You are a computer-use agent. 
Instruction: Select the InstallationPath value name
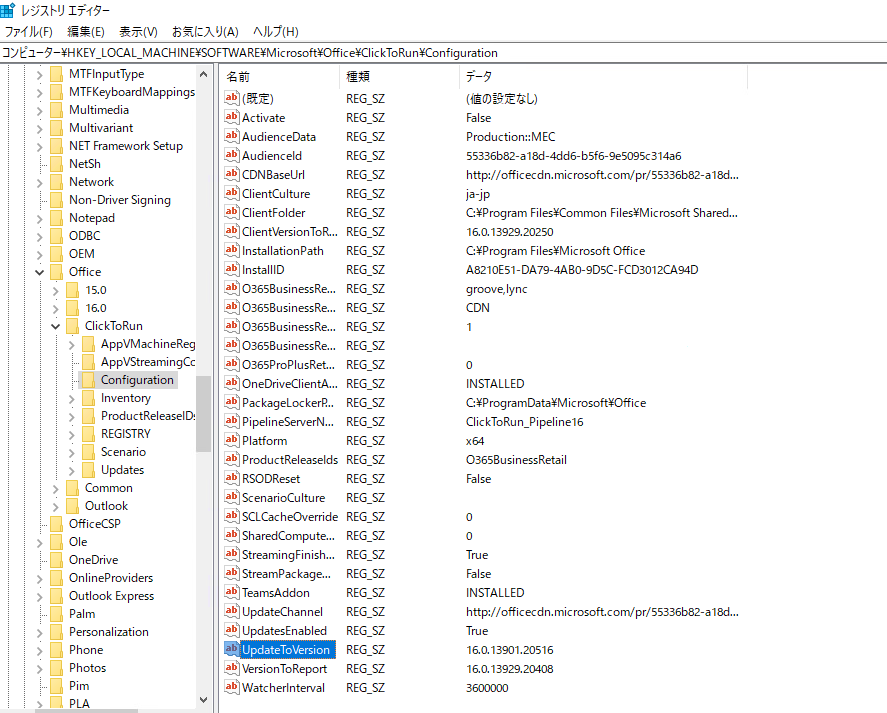tap(283, 251)
